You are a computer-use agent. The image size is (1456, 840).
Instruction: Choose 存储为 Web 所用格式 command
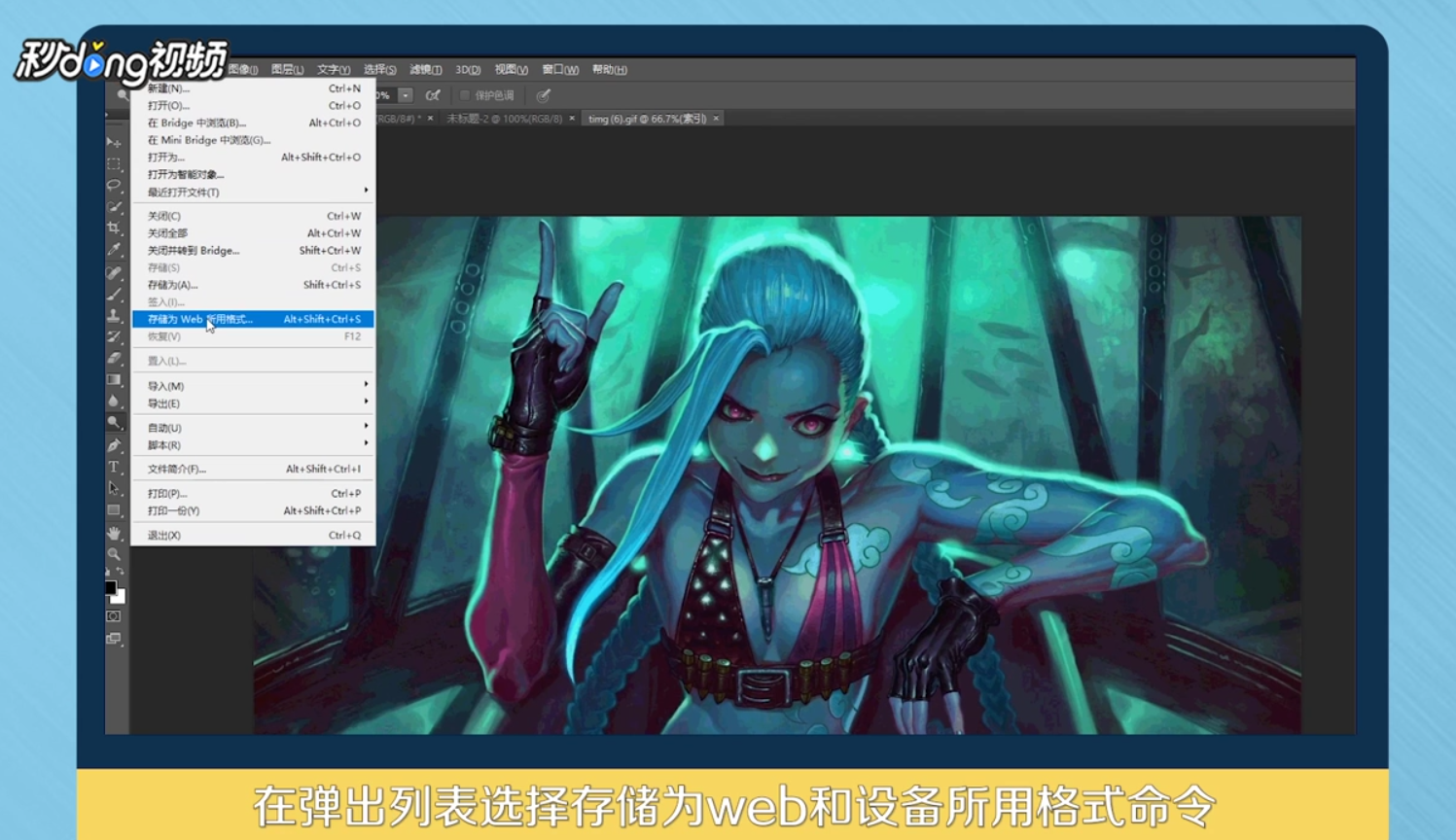pos(253,319)
